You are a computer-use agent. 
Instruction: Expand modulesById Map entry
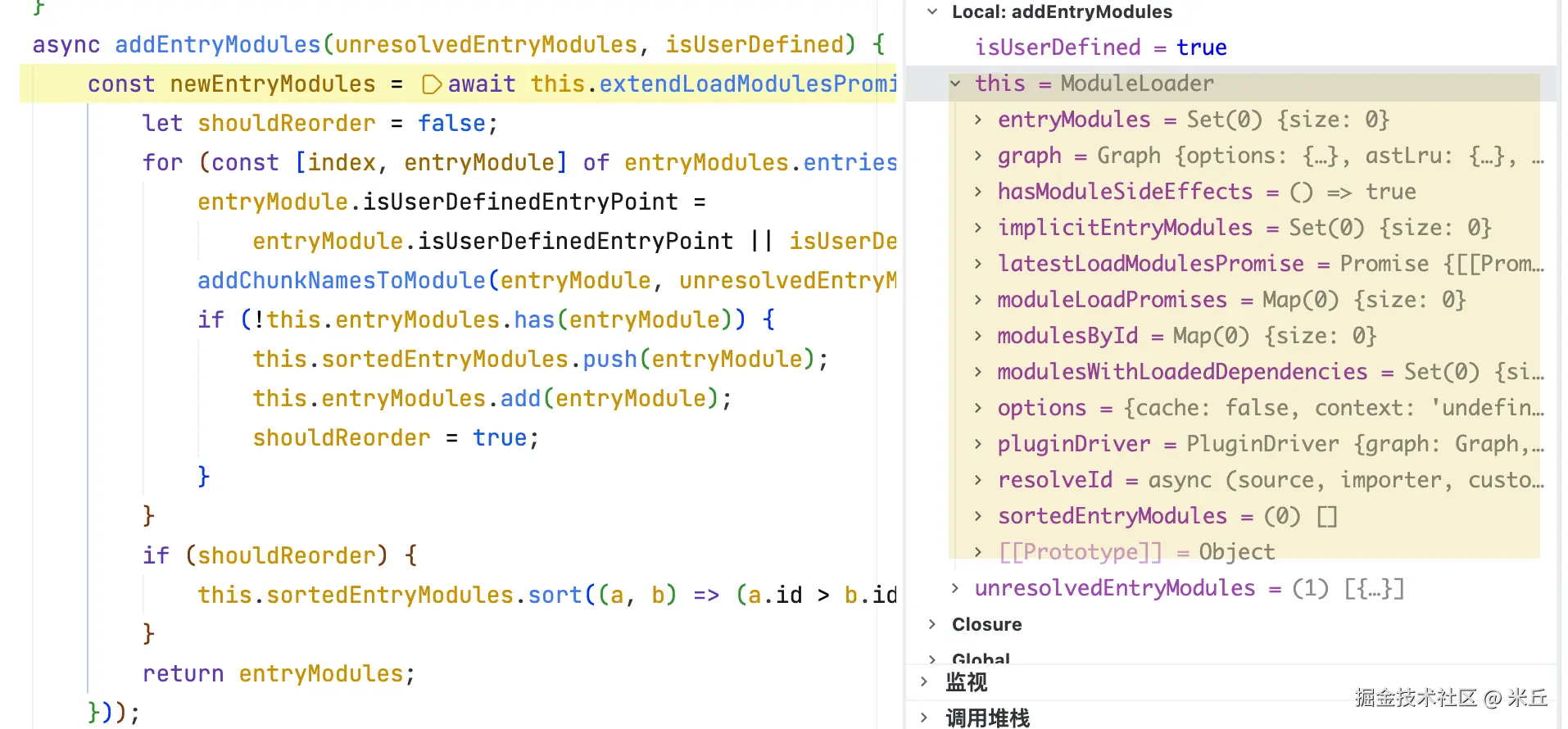point(978,336)
